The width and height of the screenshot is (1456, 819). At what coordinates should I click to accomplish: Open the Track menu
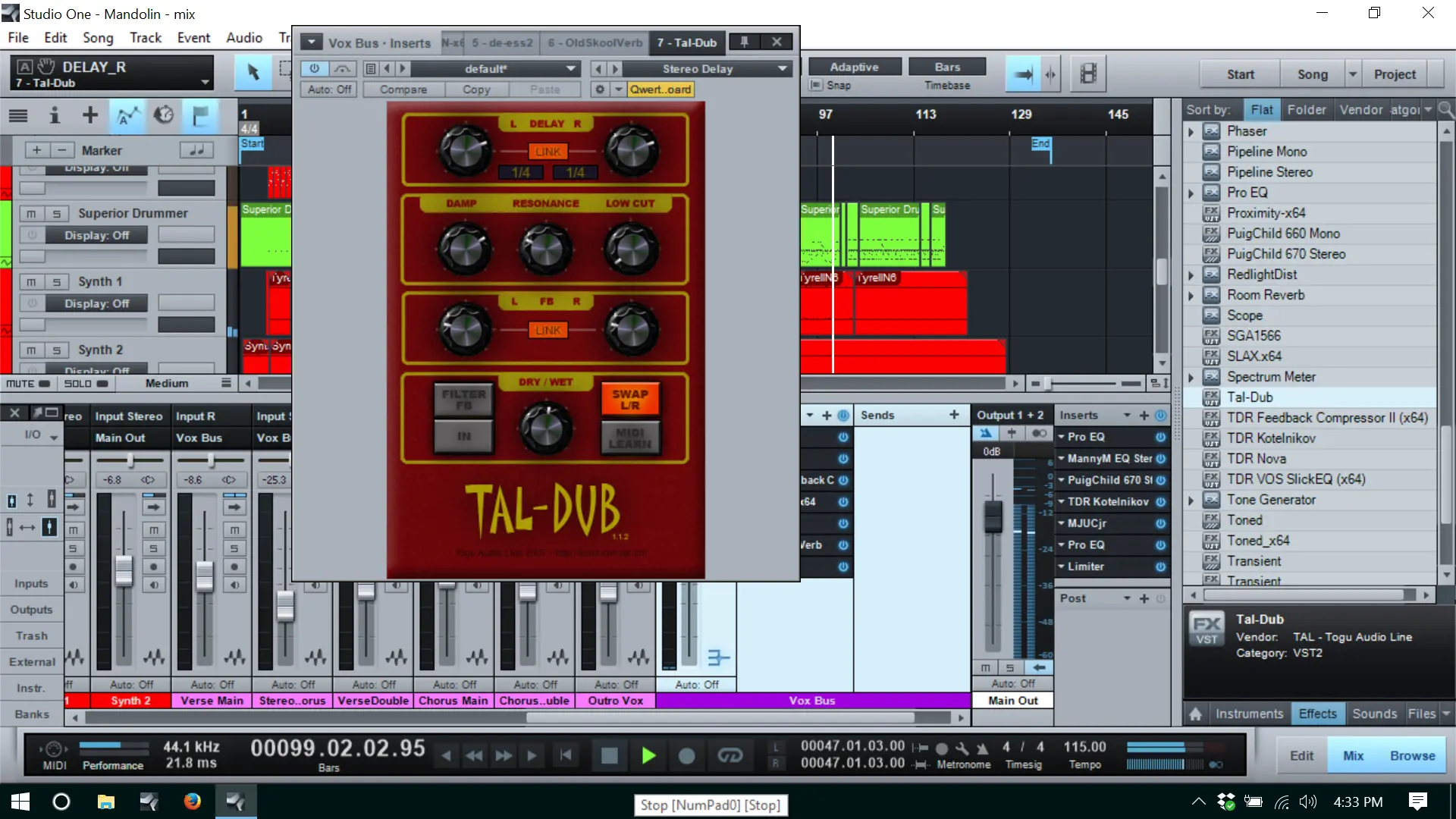pos(146,37)
